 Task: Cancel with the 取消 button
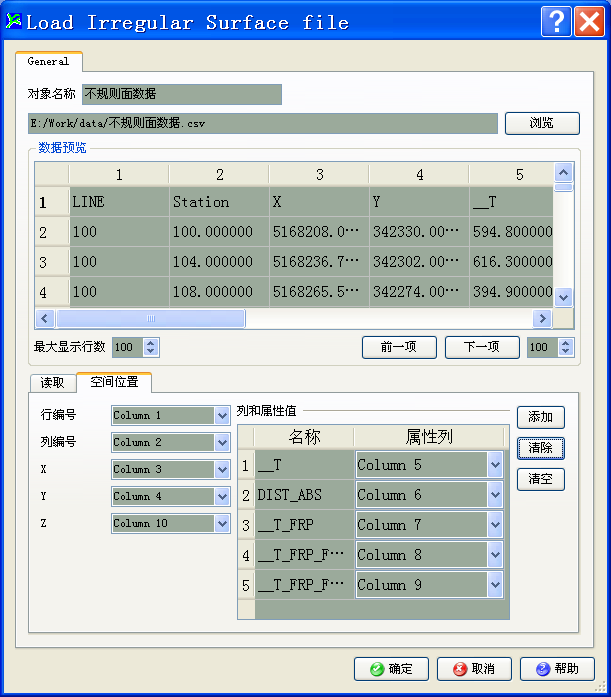tap(474, 669)
